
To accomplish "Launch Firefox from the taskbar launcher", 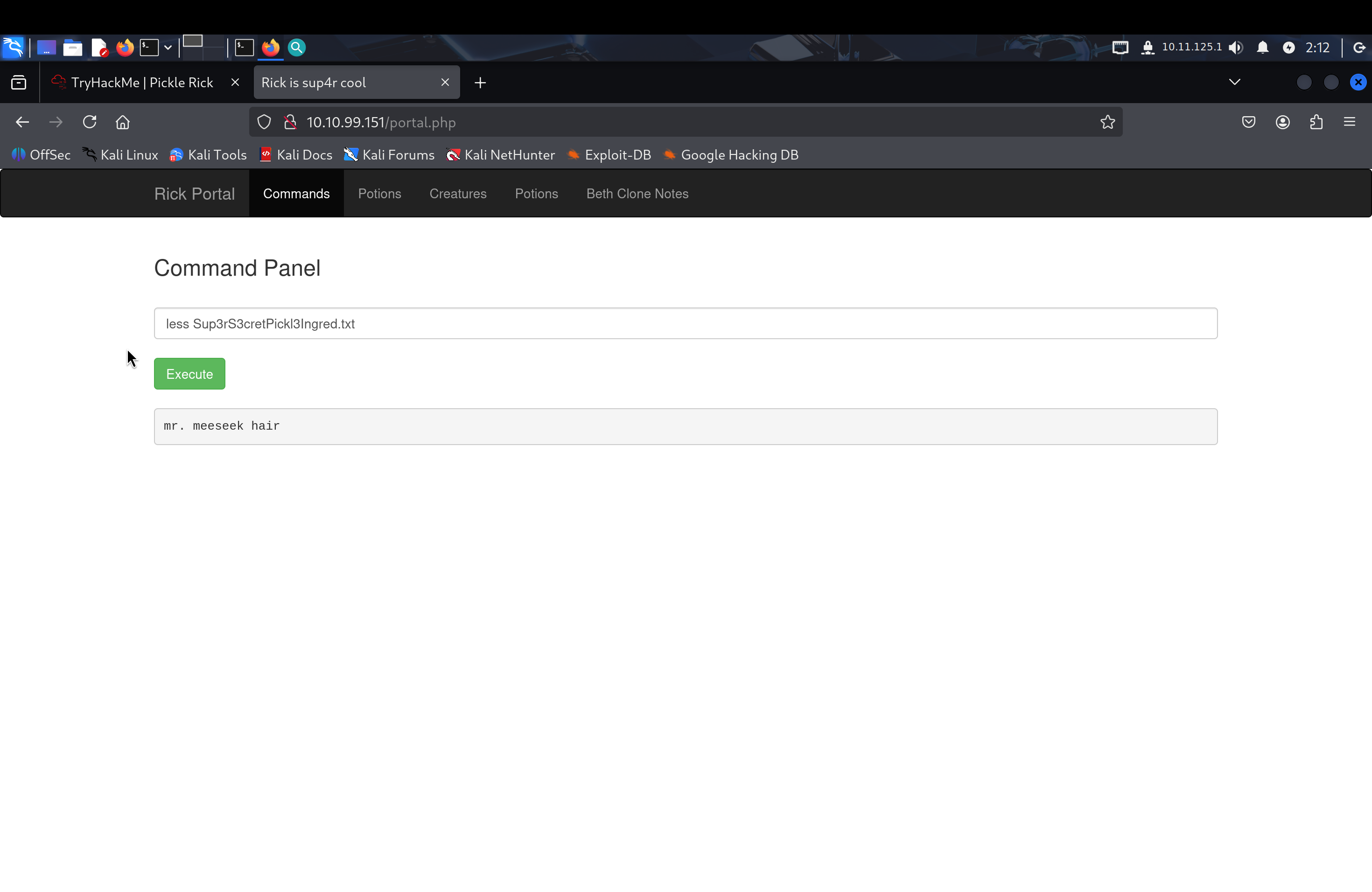I will 125,47.
